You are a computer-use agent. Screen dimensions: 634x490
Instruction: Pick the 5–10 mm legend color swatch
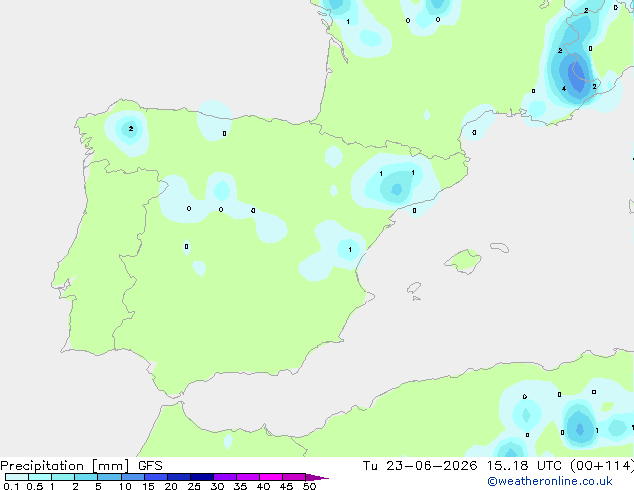(x=109, y=477)
